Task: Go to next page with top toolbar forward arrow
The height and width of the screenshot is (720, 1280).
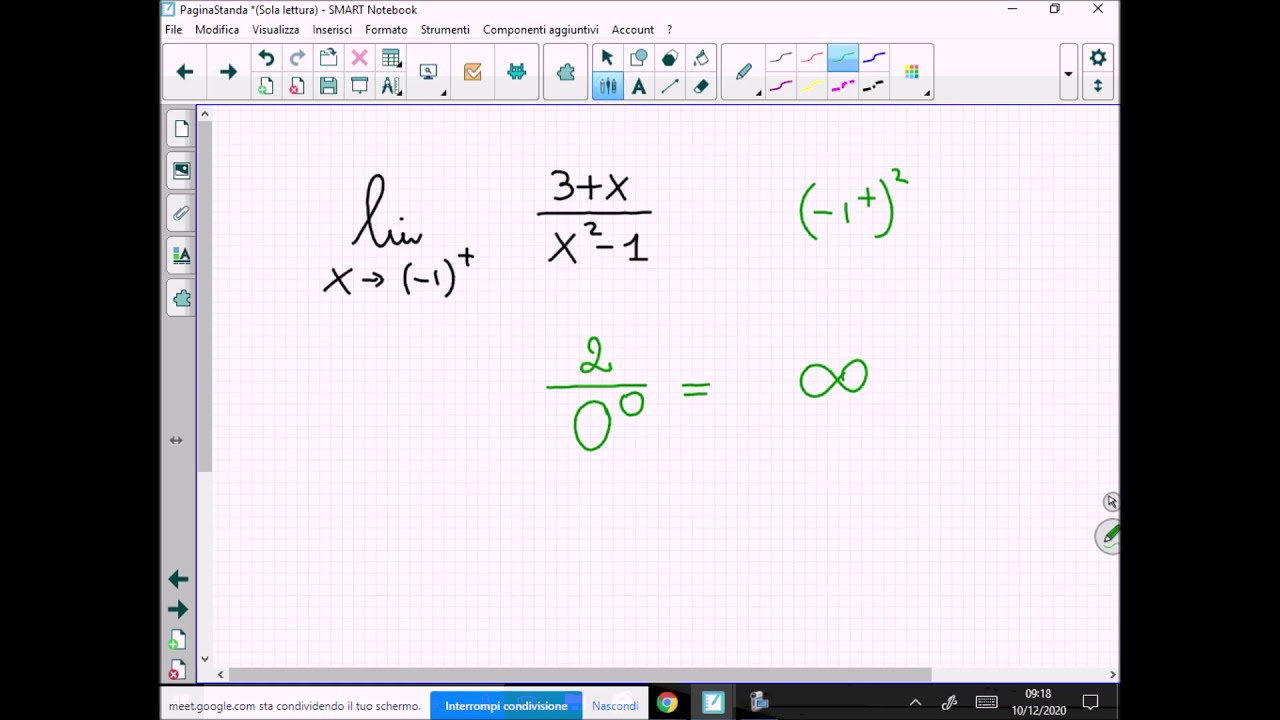Action: pyautogui.click(x=228, y=71)
